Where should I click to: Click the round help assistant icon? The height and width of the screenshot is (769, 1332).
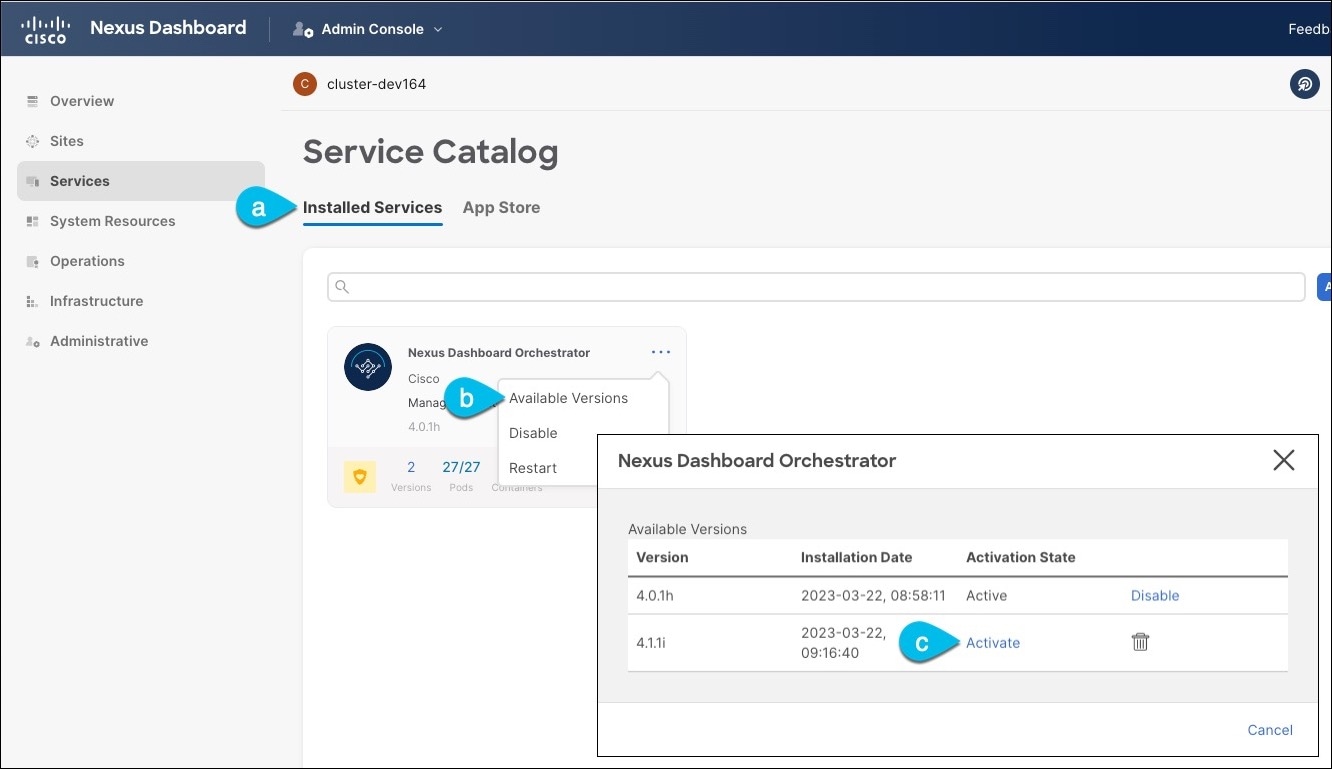(1304, 84)
